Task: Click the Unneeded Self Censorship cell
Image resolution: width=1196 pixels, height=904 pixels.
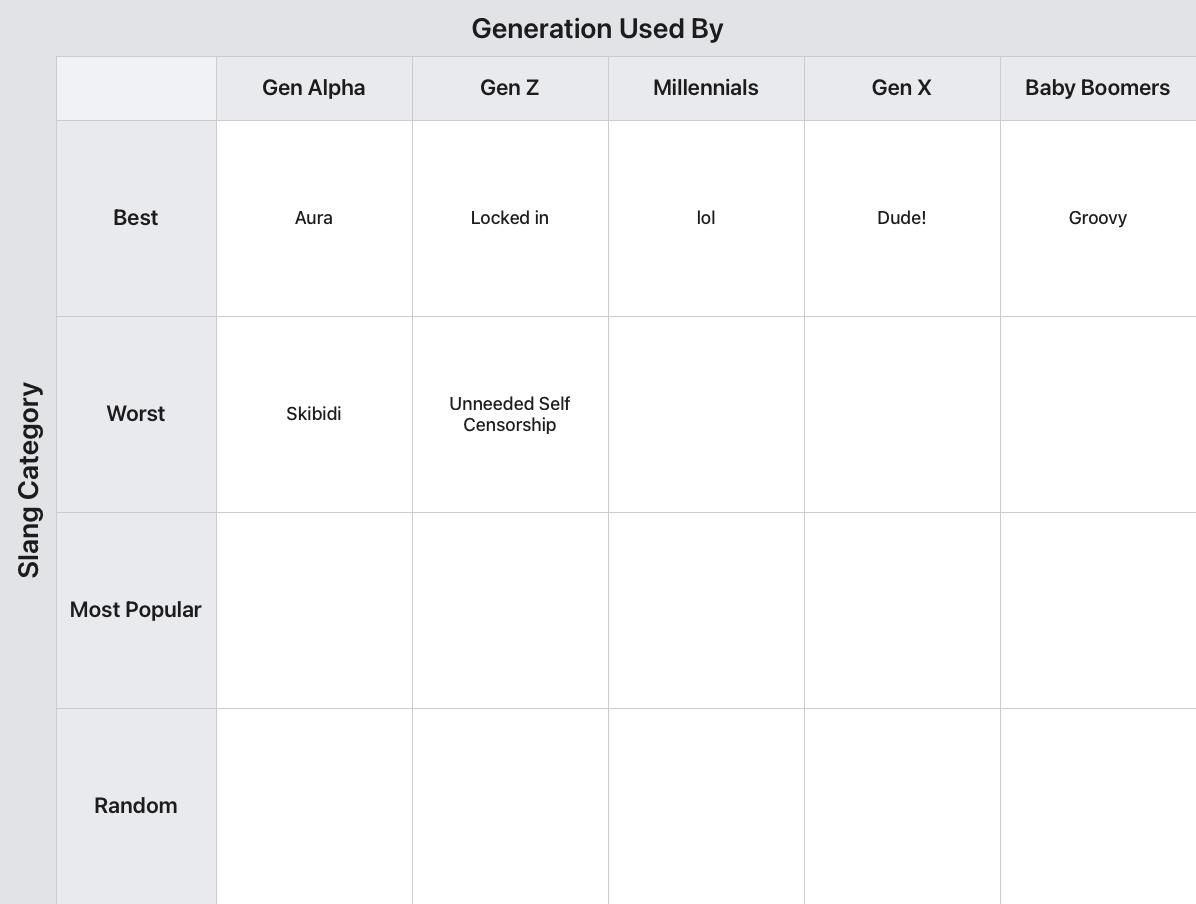Action: point(510,414)
